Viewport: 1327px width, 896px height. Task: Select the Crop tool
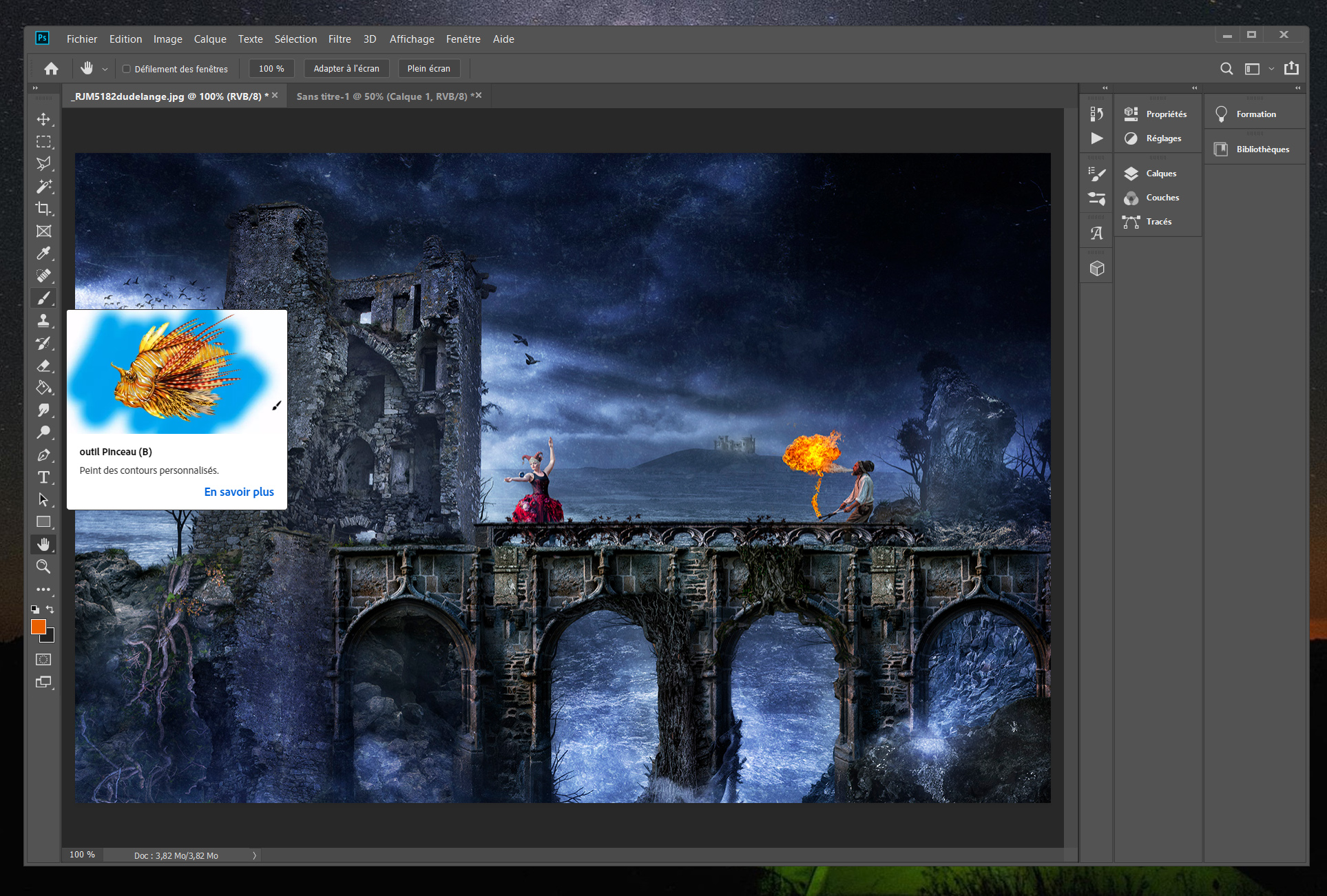[43, 209]
